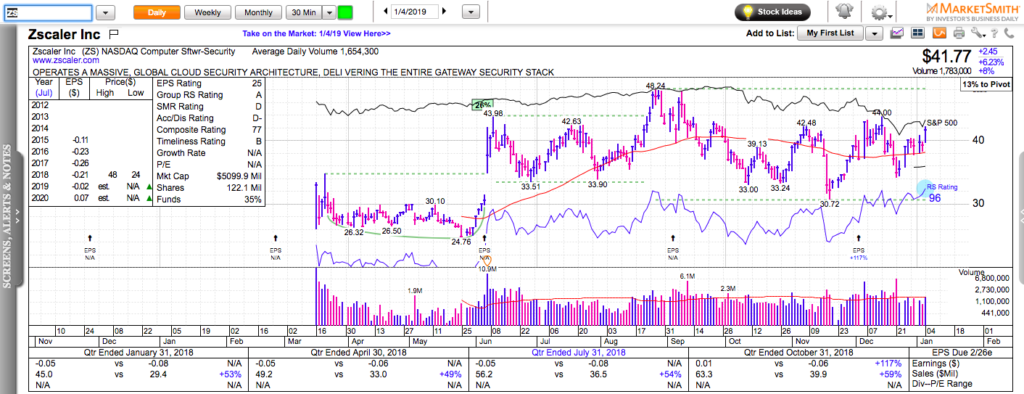
Task: Click the 13% to Pivot label
Action: (986, 84)
